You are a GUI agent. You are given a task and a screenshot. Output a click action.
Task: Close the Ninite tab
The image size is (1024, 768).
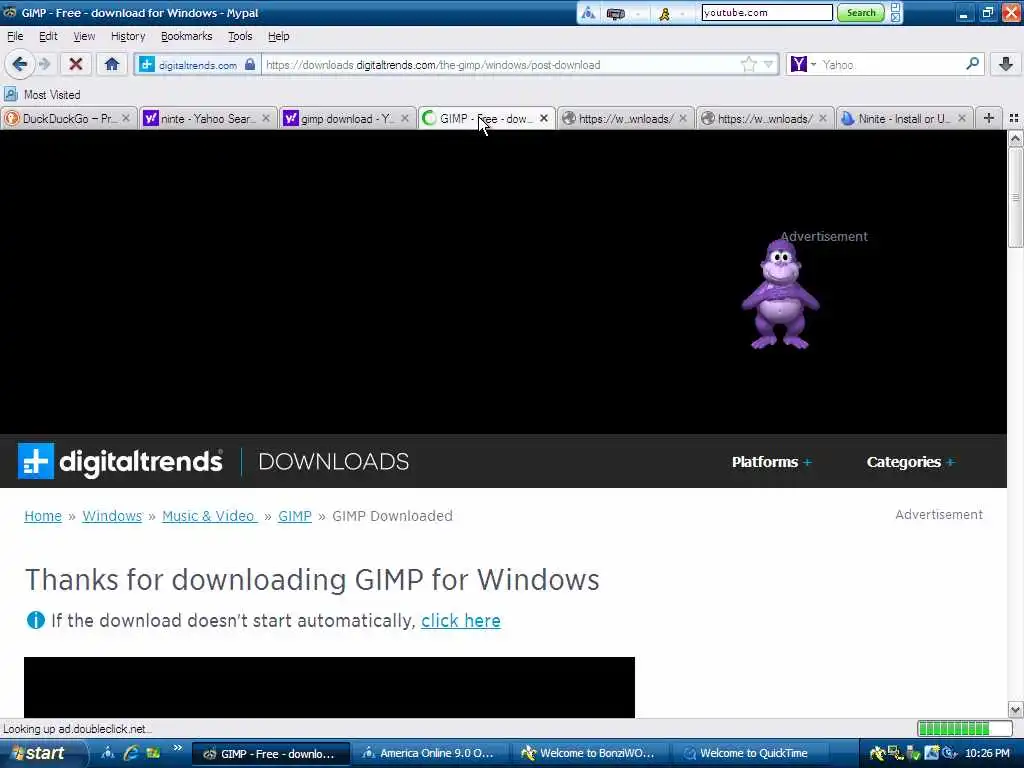click(x=962, y=118)
